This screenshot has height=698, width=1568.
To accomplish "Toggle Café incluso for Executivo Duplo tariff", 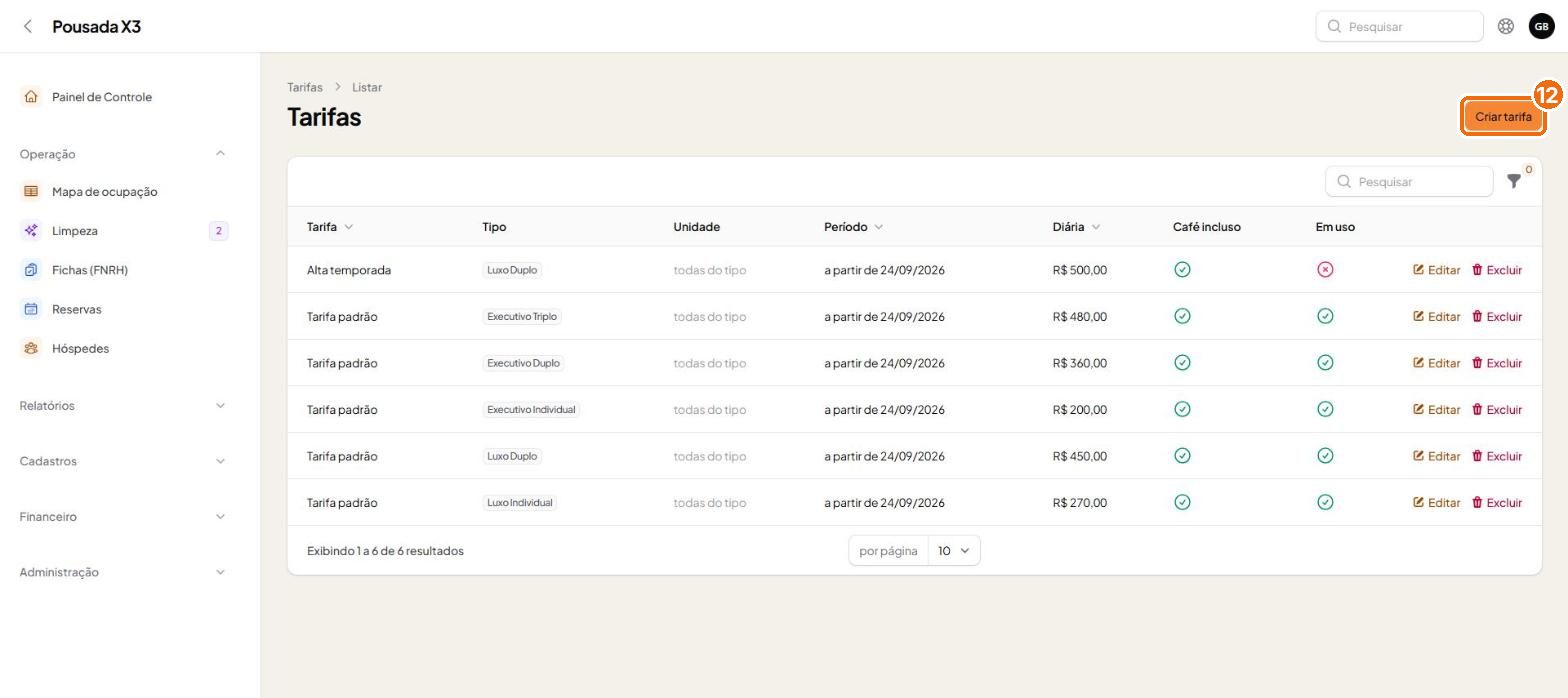I will [x=1182, y=363].
